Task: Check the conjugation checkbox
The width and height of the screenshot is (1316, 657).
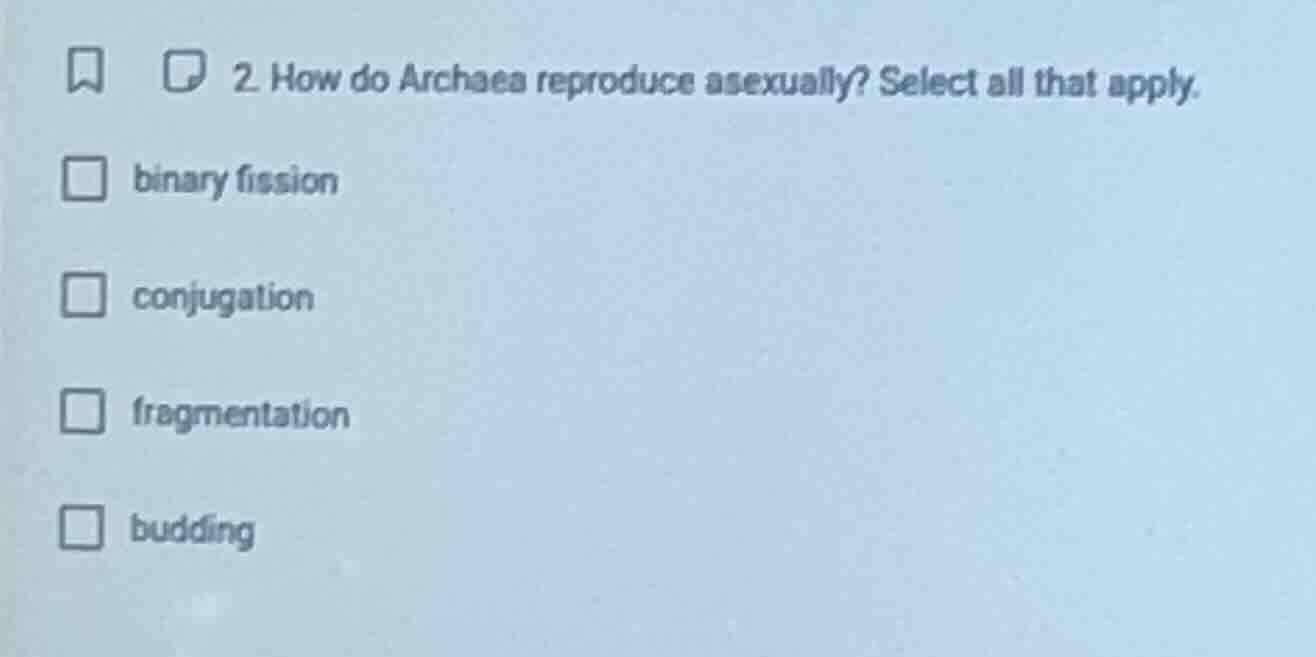Action: tap(84, 295)
